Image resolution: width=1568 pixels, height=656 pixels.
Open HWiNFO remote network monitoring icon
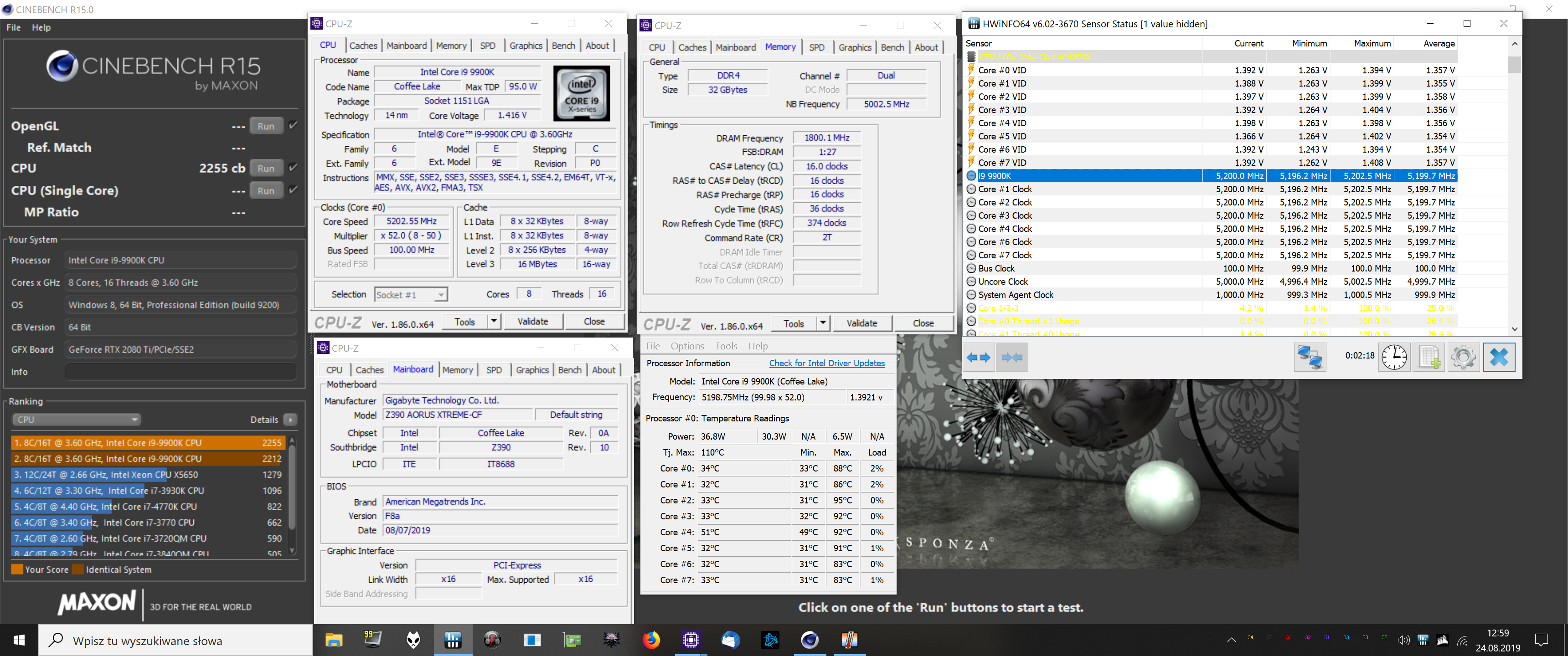coord(1309,357)
